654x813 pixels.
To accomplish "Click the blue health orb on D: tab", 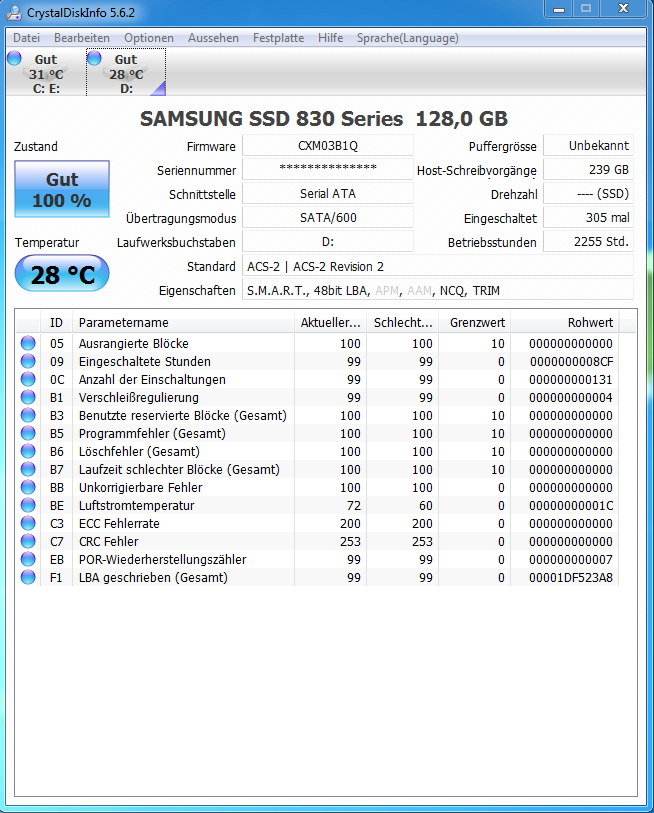I will (94, 58).
